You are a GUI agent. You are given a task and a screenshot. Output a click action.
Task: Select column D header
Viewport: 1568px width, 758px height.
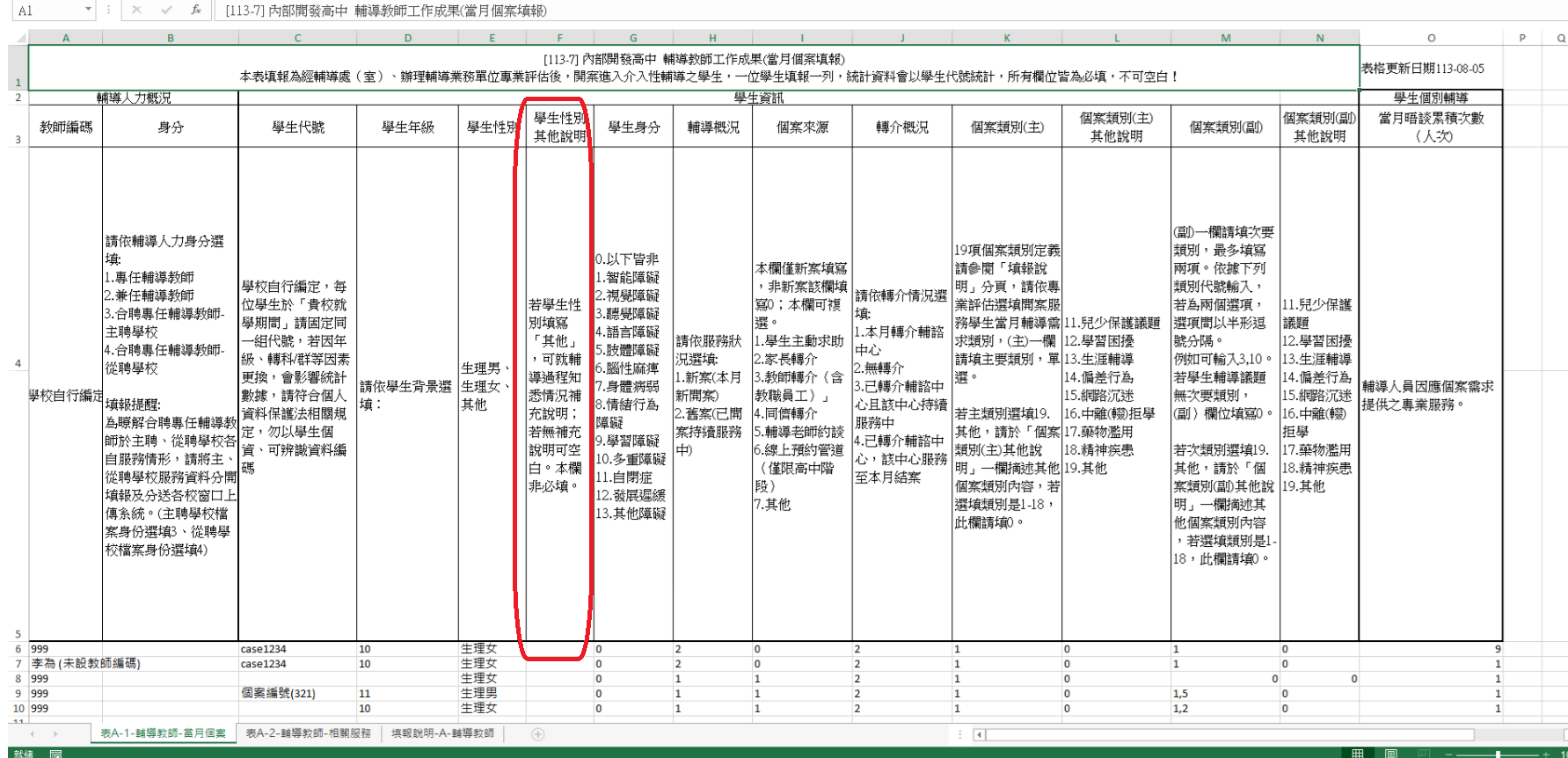pos(407,38)
